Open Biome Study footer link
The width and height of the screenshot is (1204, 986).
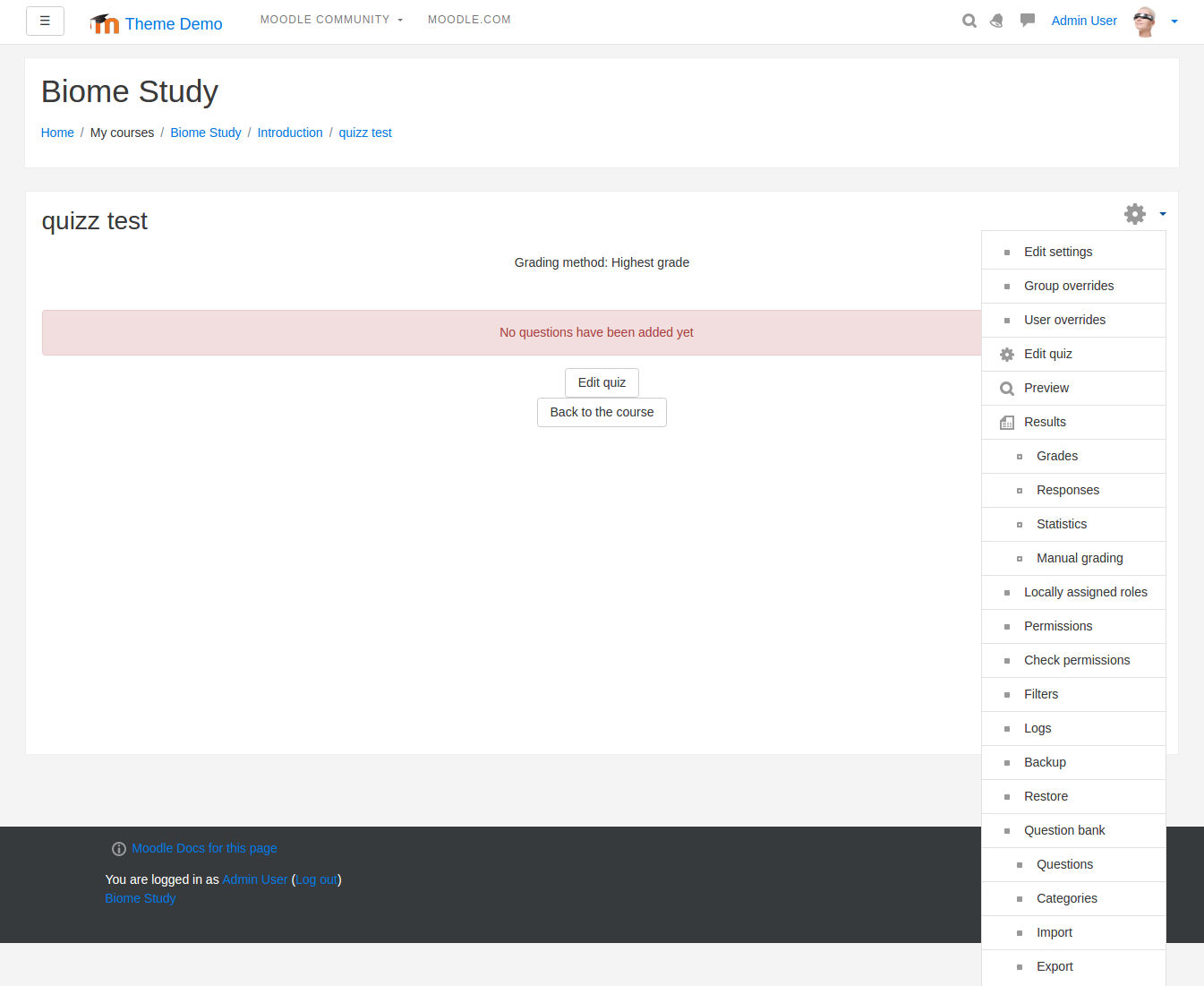tap(141, 898)
